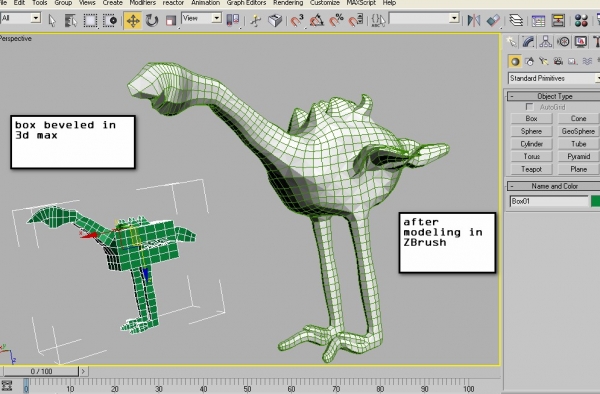Click time slider next frame arrow
This screenshot has width=600, height=394.
tap(83, 371)
